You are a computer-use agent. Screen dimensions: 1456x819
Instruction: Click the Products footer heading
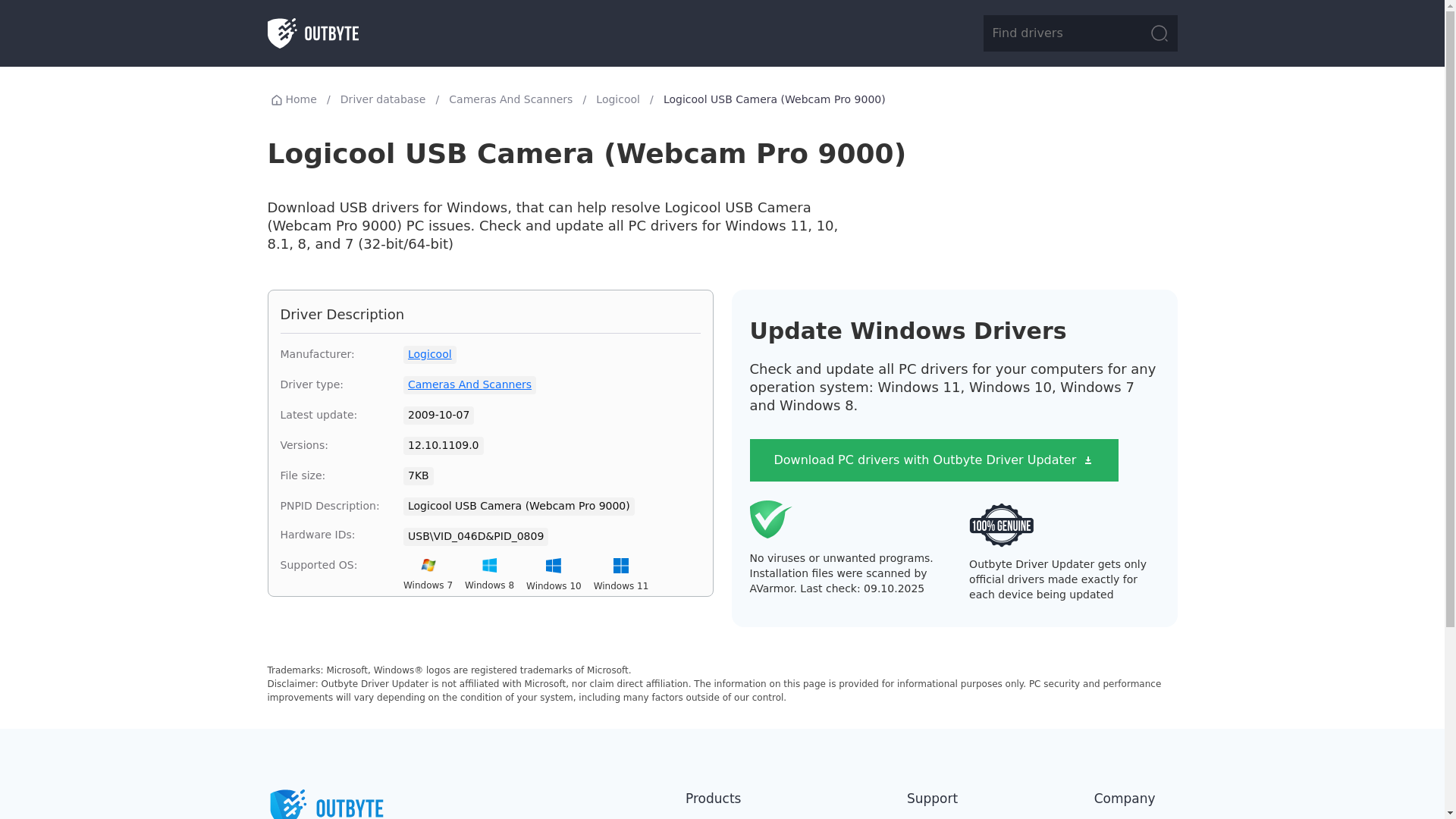[x=713, y=799]
